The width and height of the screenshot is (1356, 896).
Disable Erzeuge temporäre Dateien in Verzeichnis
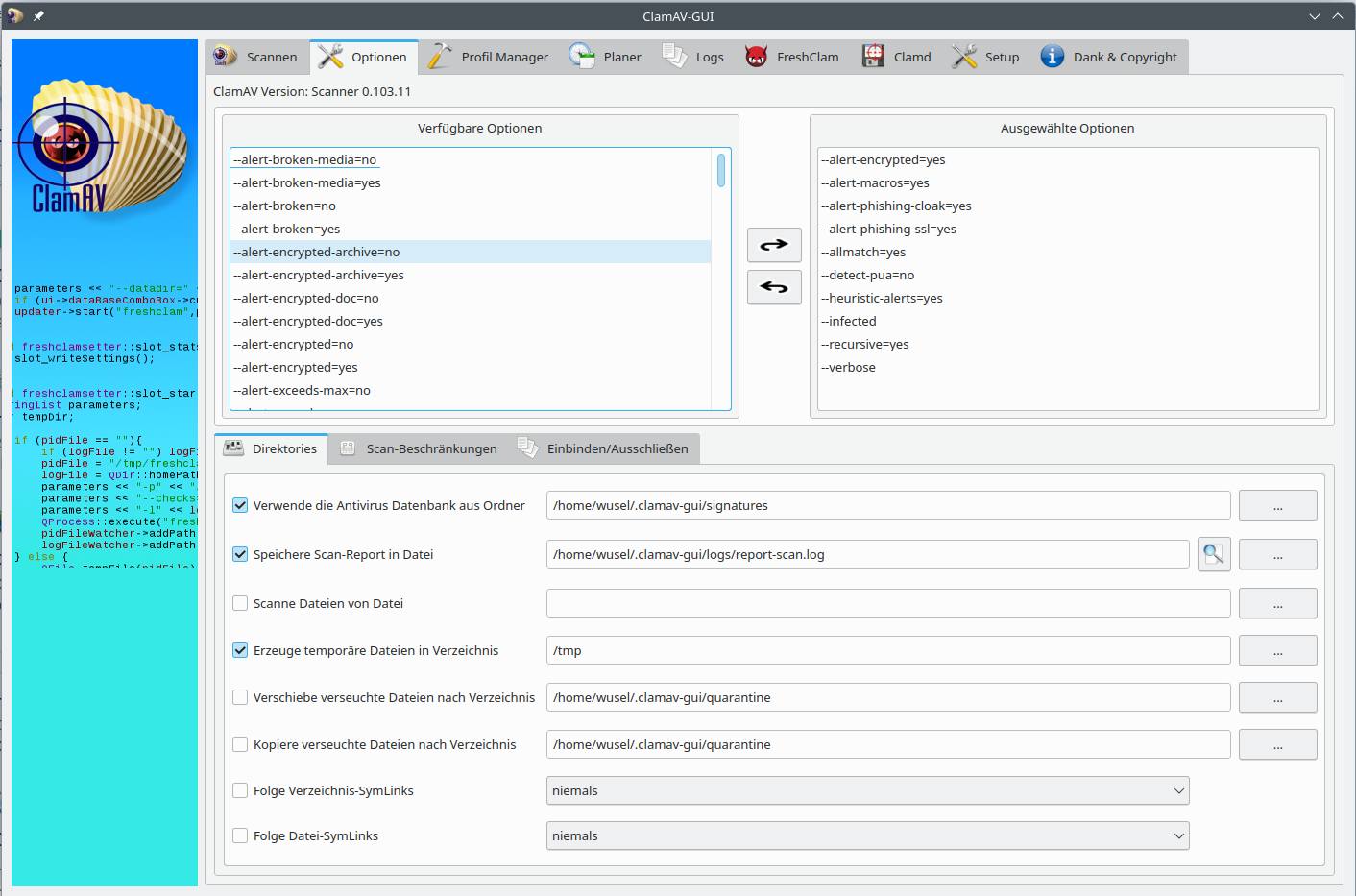point(239,650)
